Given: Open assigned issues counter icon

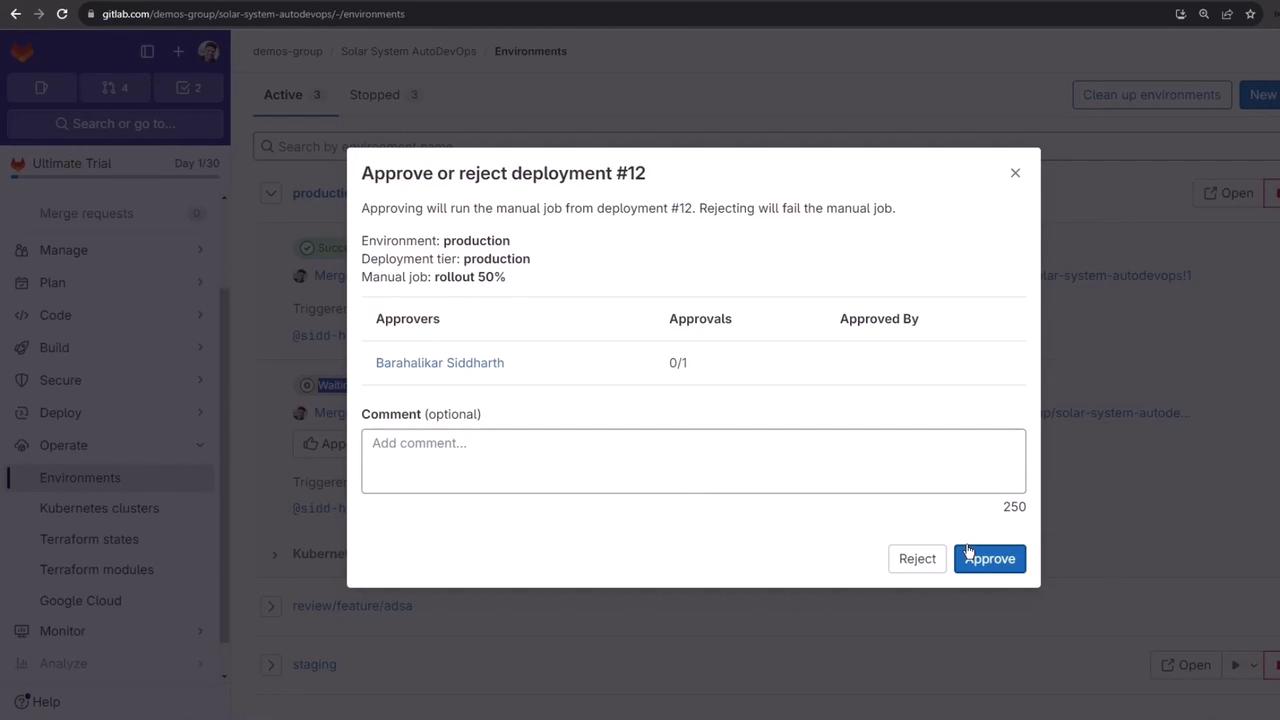Looking at the screenshot, I should pyautogui.click(x=42, y=88).
